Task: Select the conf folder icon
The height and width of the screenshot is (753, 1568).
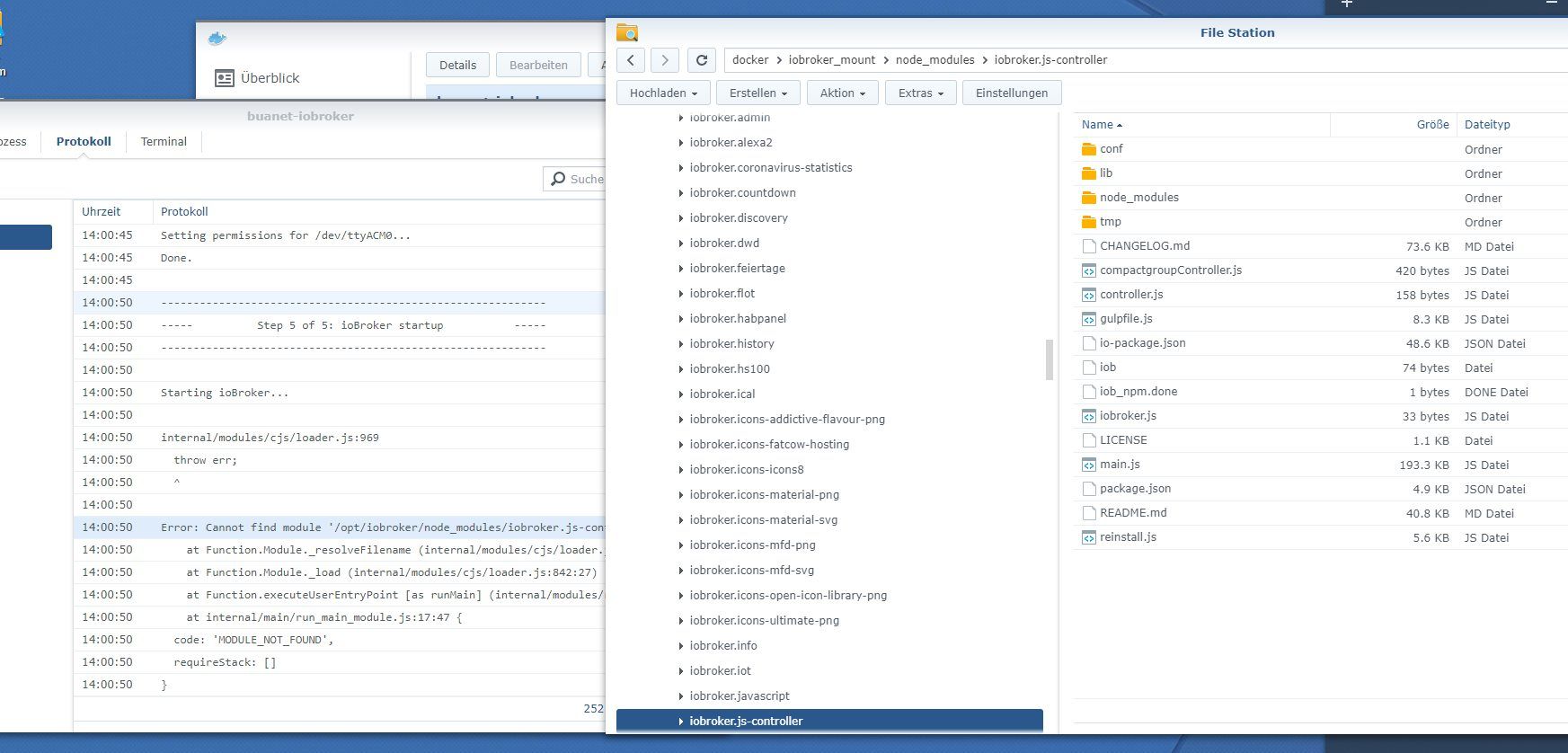Action: 1089,149
